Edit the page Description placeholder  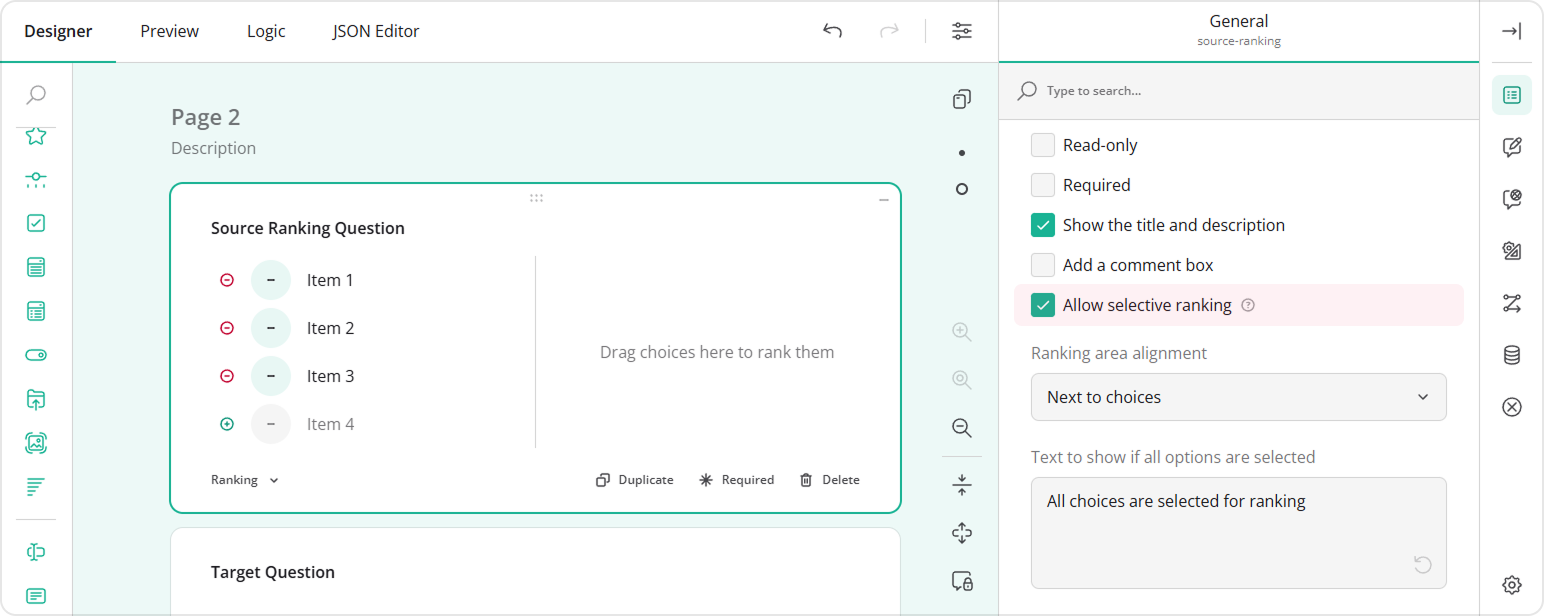(214, 148)
